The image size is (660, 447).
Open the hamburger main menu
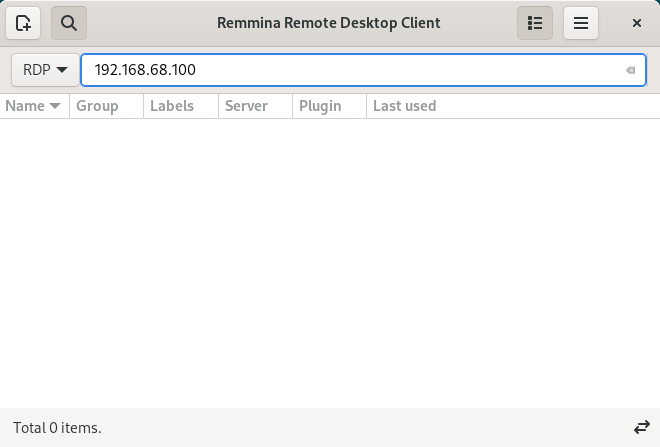581,22
